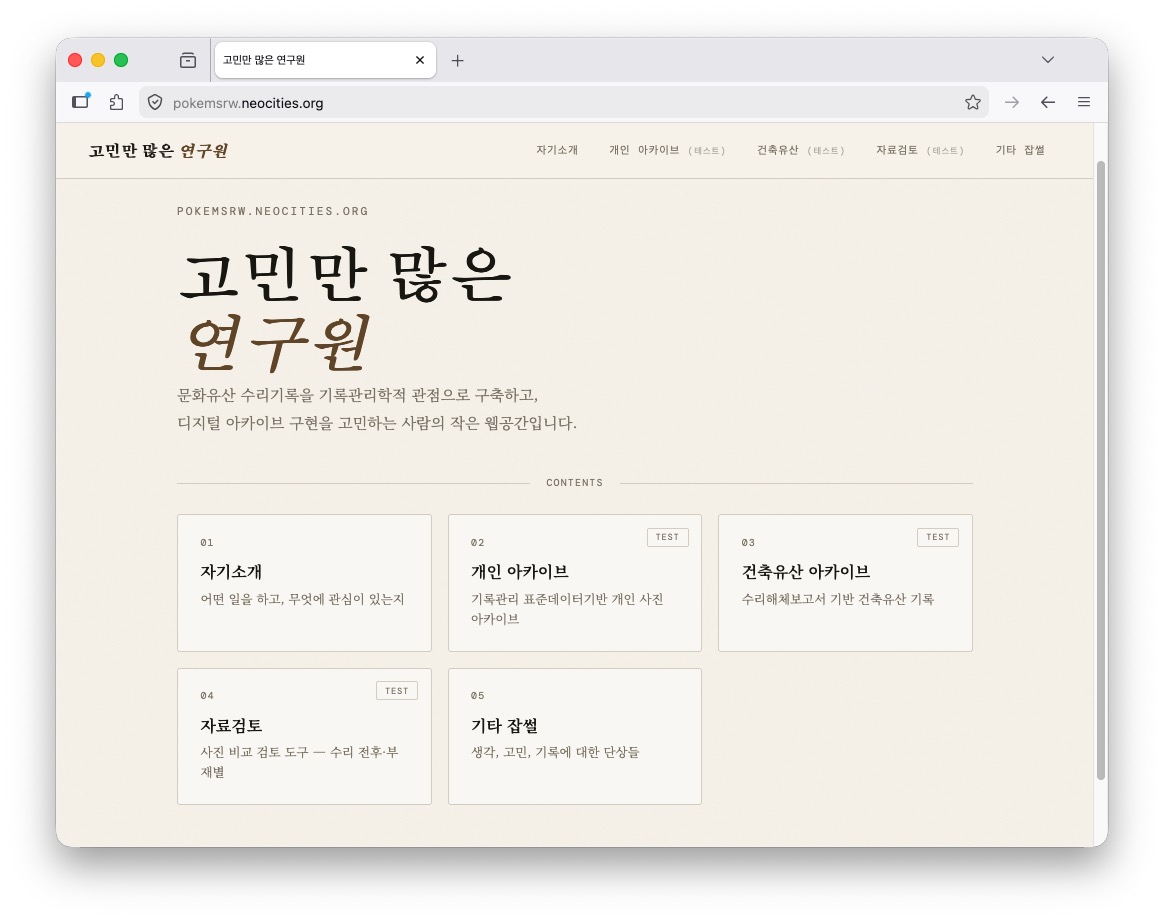This screenshot has height=921, width=1164.
Task: Close the 고민만 많은 연구원 tab
Action: [x=419, y=60]
